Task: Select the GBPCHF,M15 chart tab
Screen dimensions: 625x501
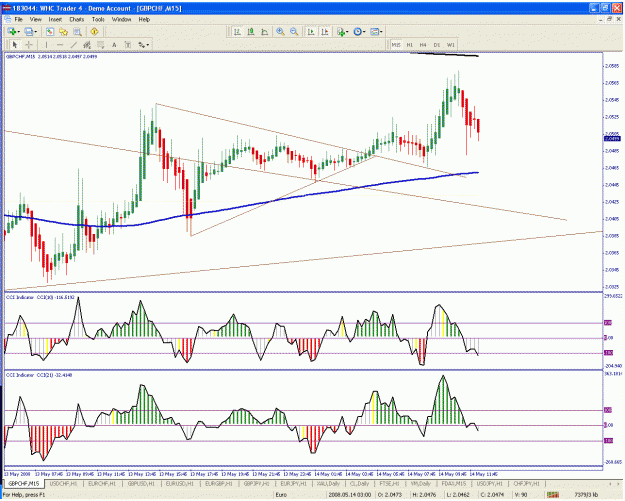Action: click(24, 483)
